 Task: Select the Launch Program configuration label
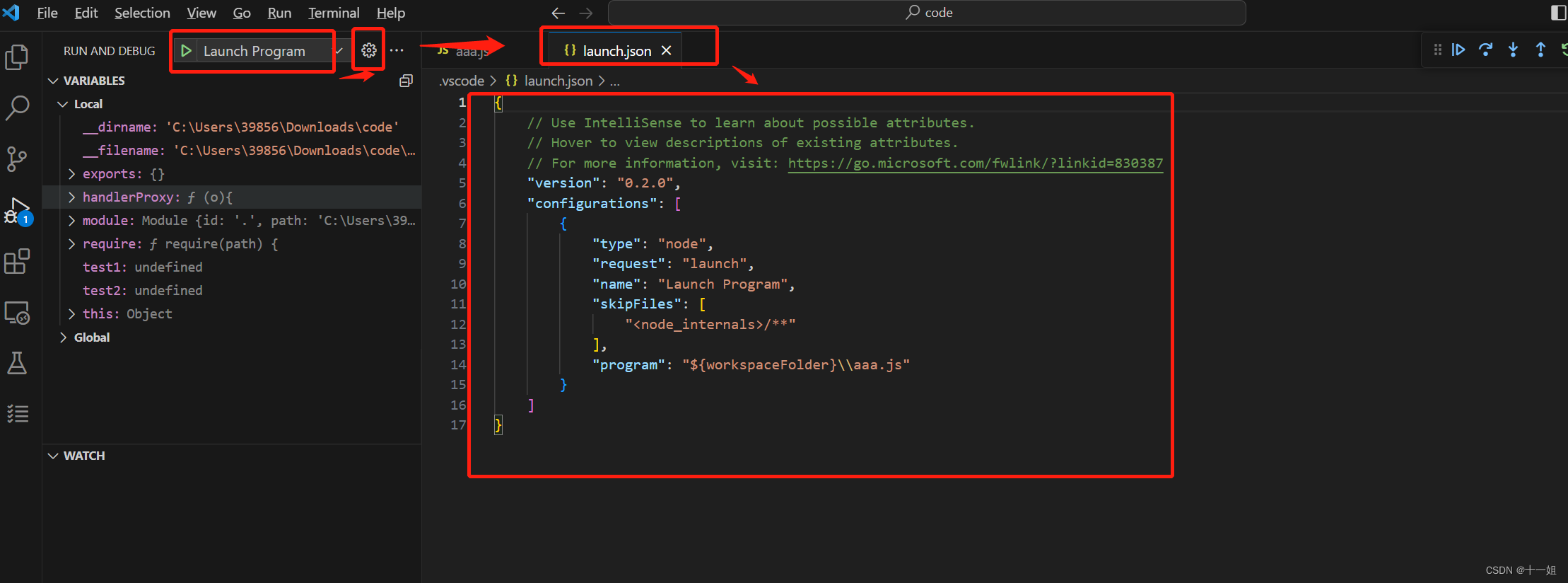(x=254, y=51)
